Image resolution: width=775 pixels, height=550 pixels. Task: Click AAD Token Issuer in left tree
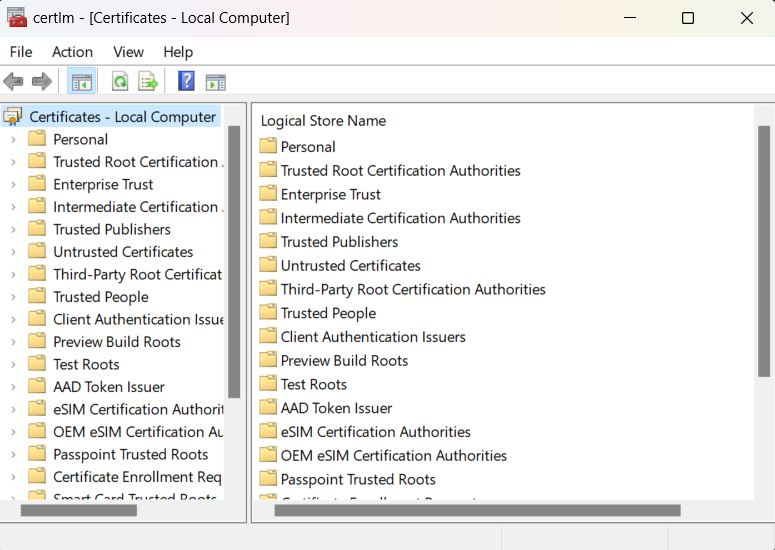coord(108,387)
